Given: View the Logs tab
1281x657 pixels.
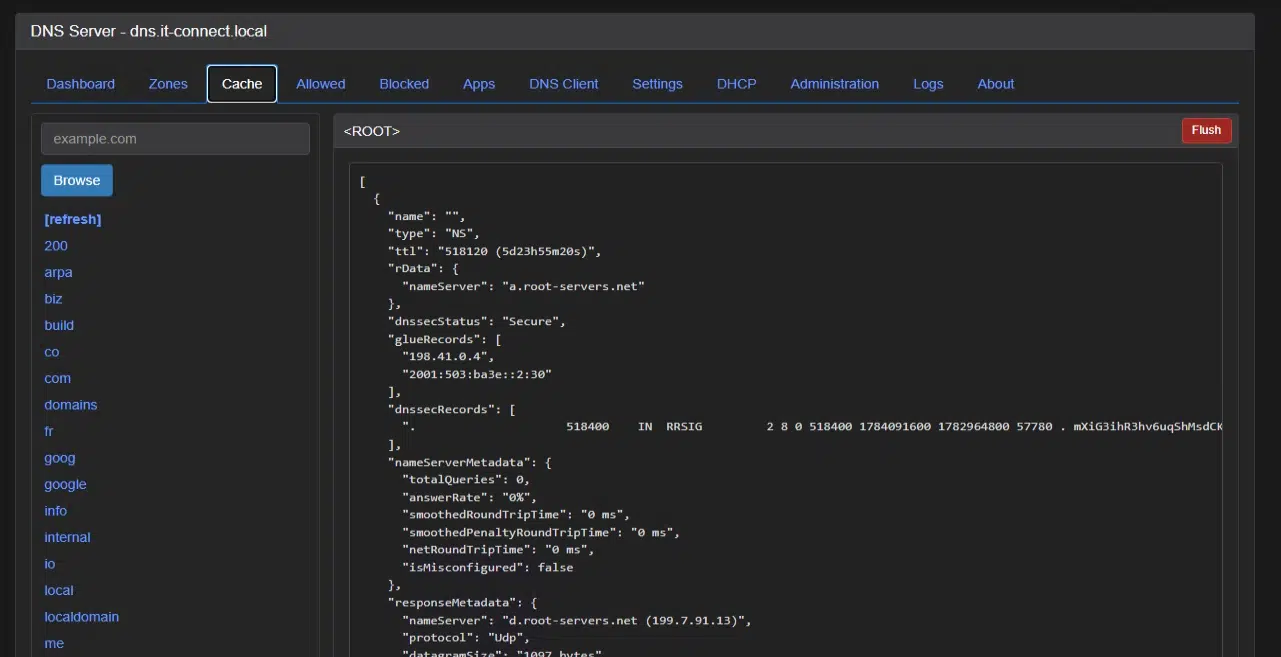Looking at the screenshot, I should 928,84.
